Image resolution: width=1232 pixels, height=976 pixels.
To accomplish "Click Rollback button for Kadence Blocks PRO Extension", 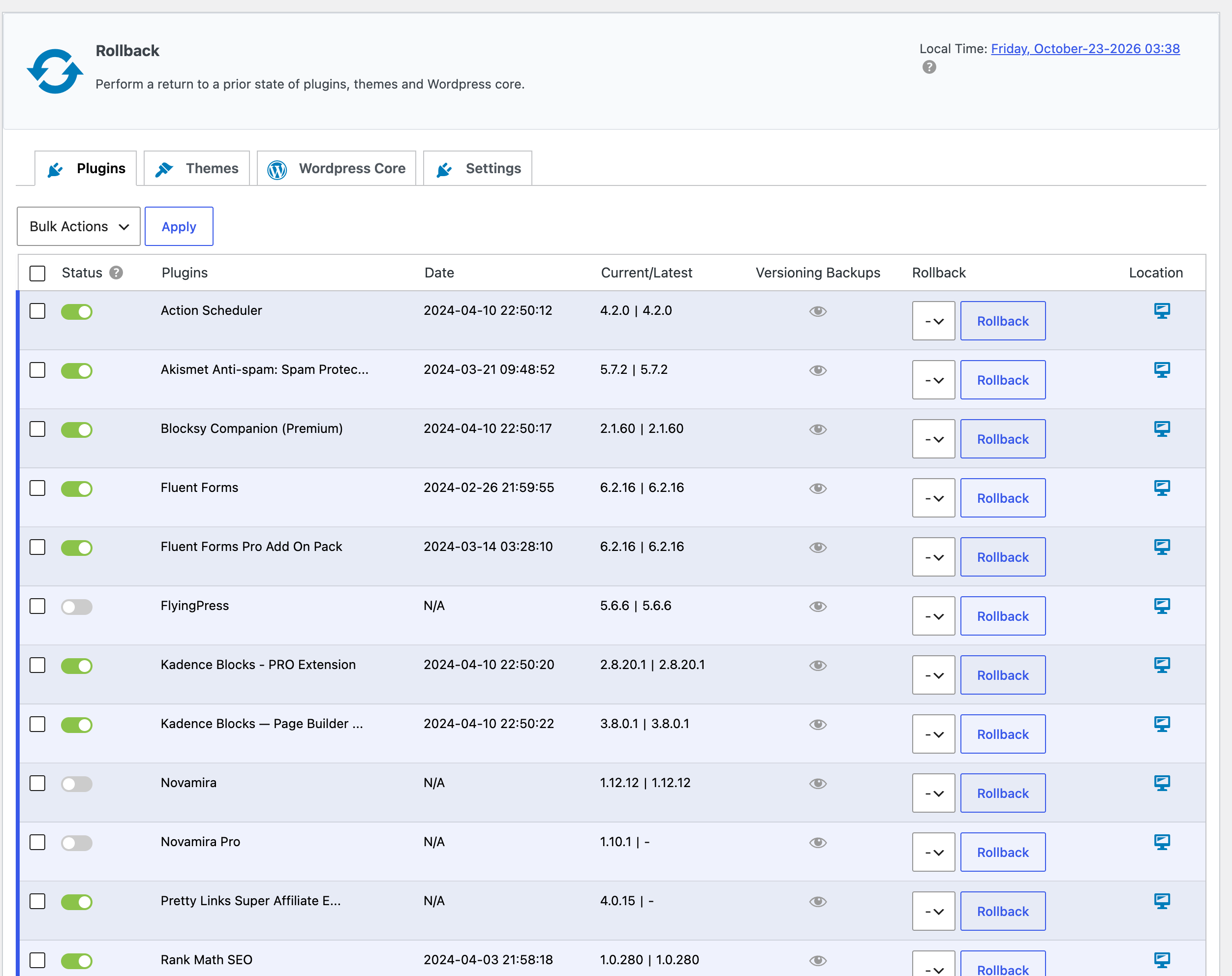I will (x=1003, y=675).
